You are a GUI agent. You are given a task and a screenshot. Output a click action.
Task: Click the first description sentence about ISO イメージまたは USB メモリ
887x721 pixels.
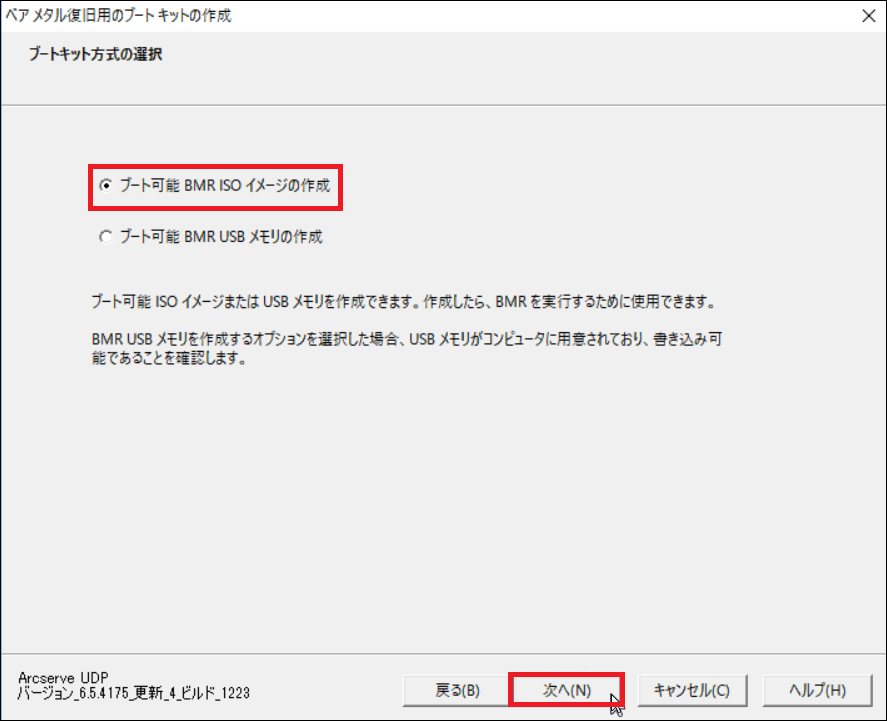click(403, 302)
